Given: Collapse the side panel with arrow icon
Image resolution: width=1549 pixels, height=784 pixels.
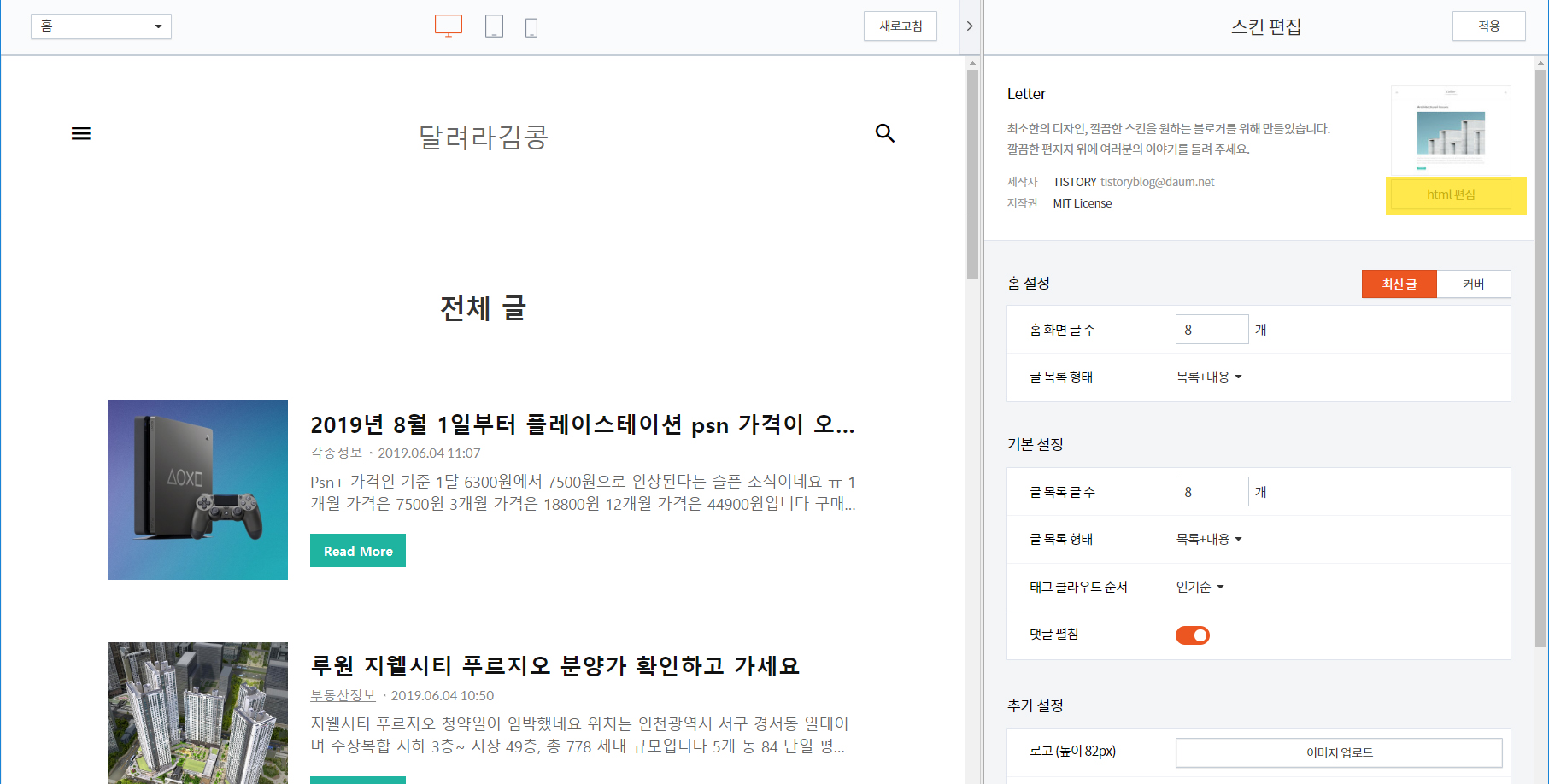Looking at the screenshot, I should coord(970,26).
